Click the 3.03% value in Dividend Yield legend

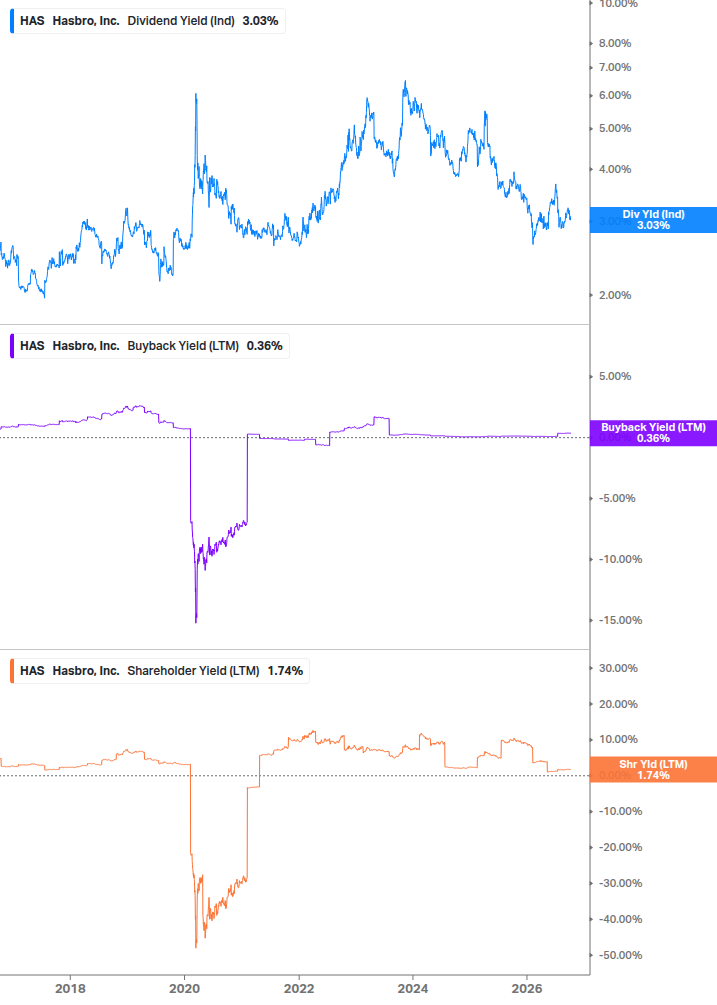260,21
